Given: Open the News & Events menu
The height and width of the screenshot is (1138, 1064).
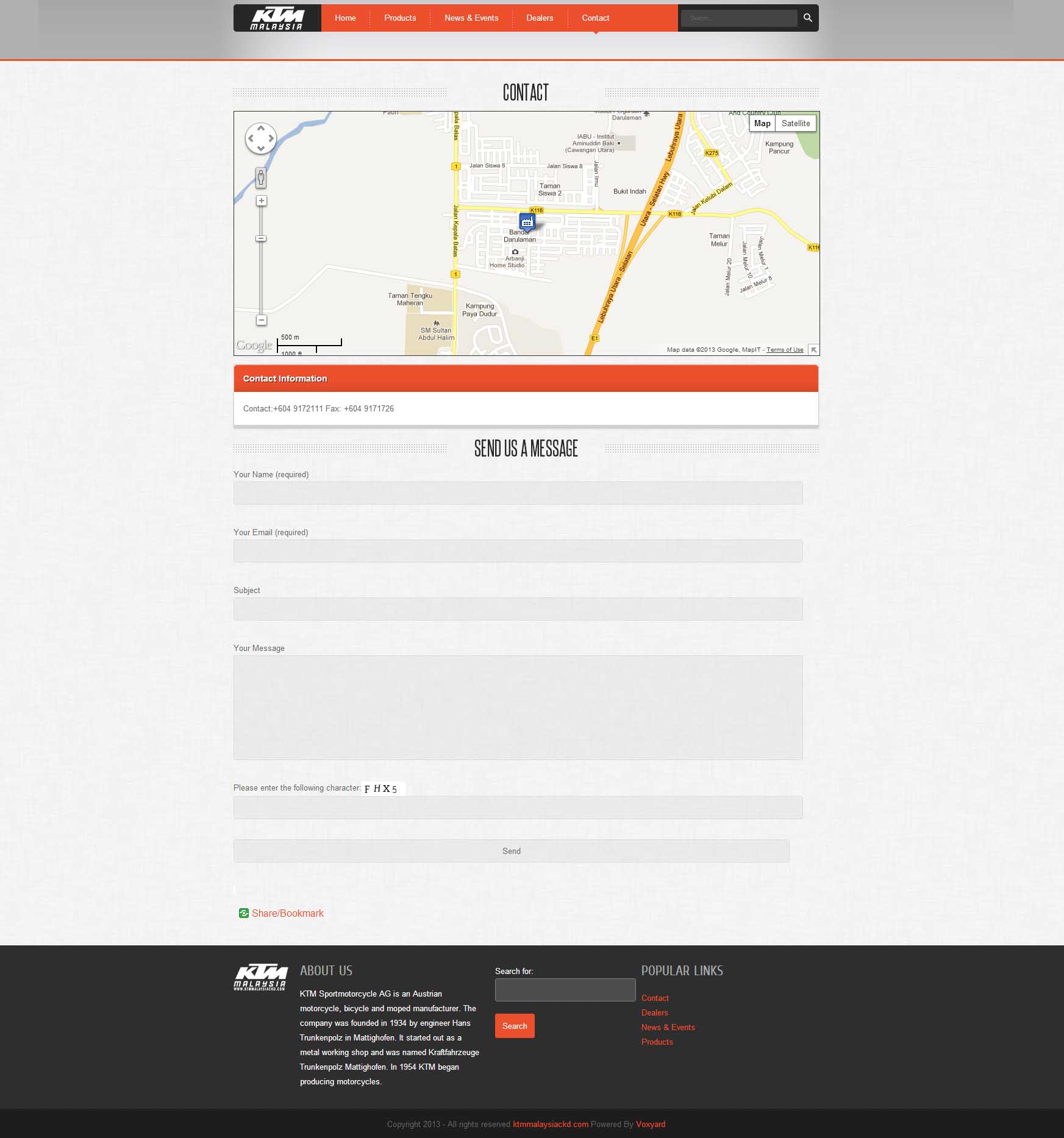Looking at the screenshot, I should (471, 18).
